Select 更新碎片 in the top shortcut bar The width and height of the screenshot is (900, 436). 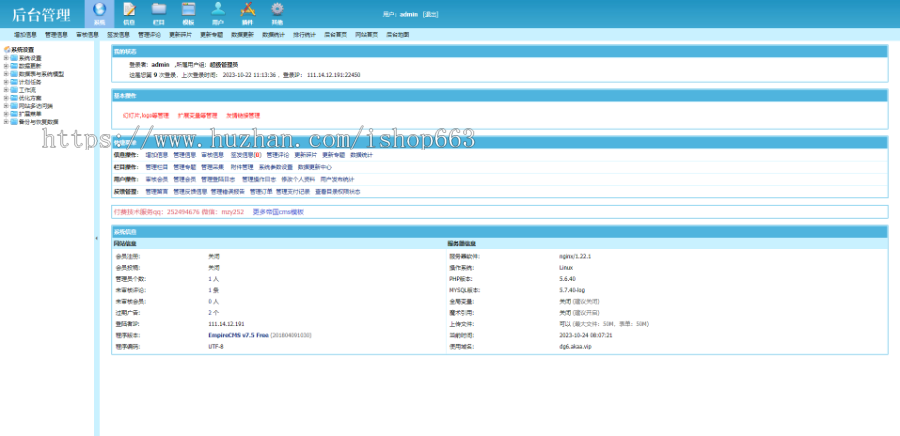180,34
